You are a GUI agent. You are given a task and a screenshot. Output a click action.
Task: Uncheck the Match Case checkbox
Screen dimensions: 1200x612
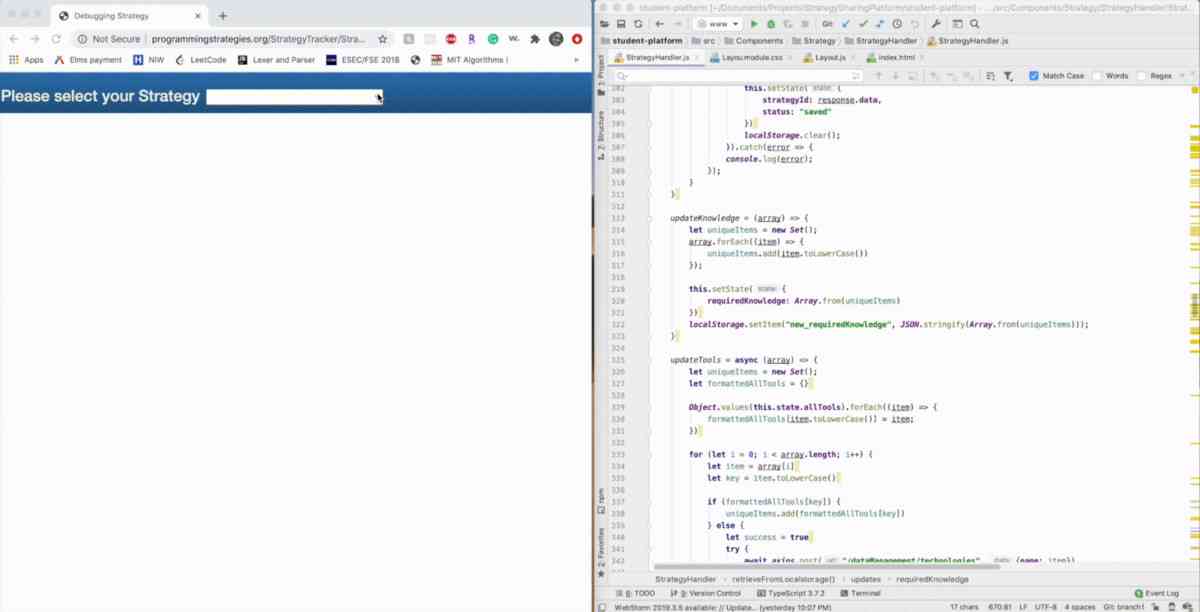click(x=1034, y=76)
